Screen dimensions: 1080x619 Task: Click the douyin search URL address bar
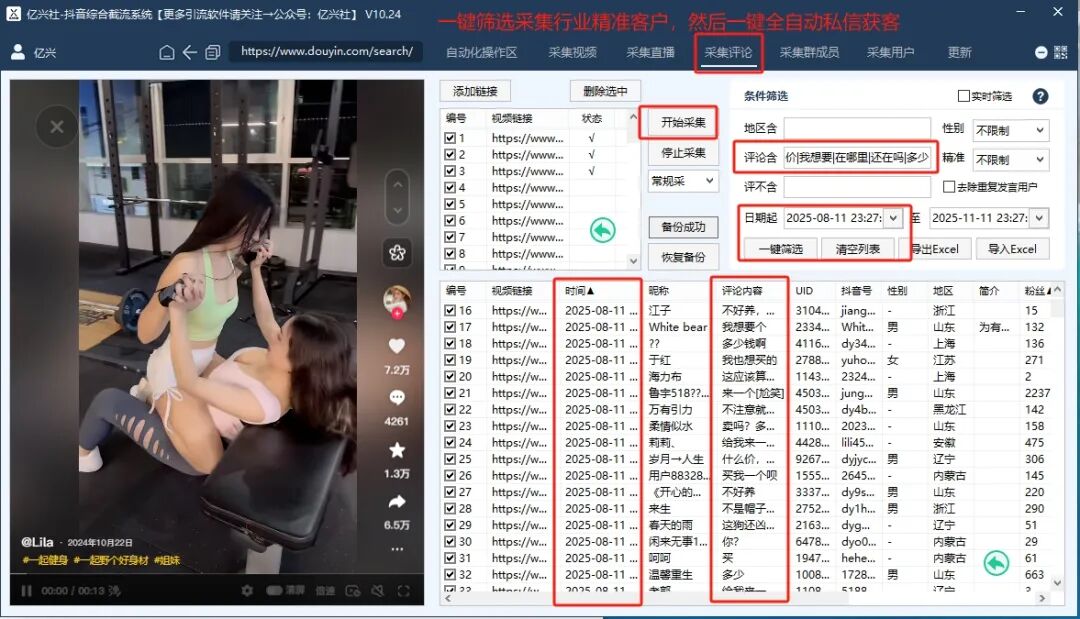(327, 52)
